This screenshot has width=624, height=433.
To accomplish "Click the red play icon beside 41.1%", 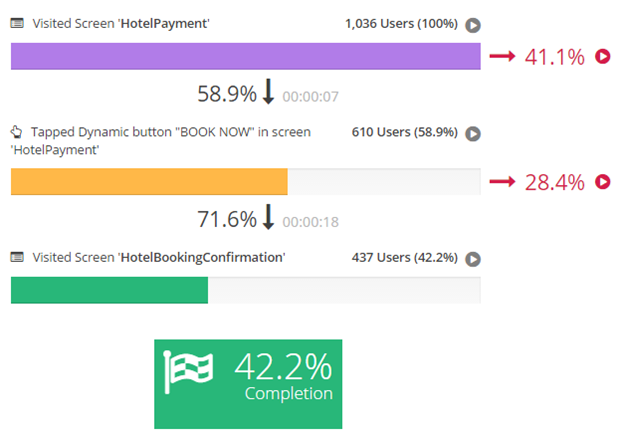I will (602, 57).
